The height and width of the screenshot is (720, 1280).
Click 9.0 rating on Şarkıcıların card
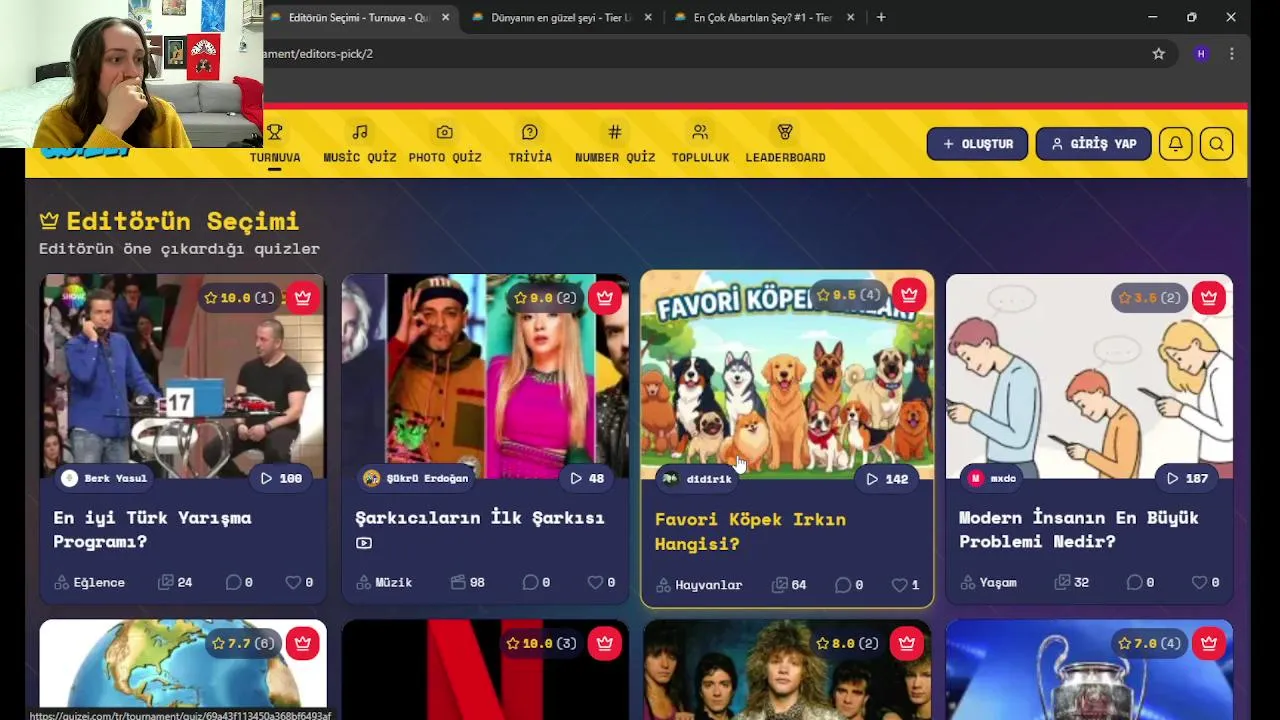click(x=545, y=297)
